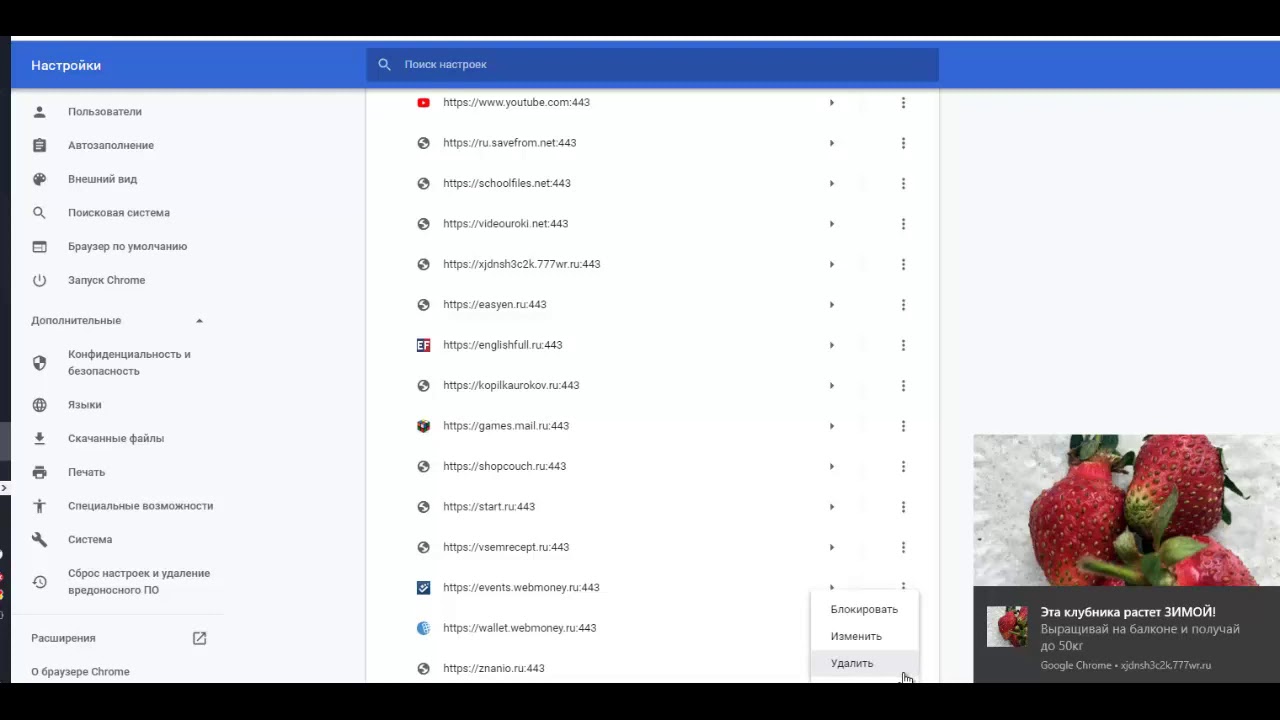The height and width of the screenshot is (720, 1280).
Task: Click the Запуск Chrome power icon
Action: coord(39,280)
